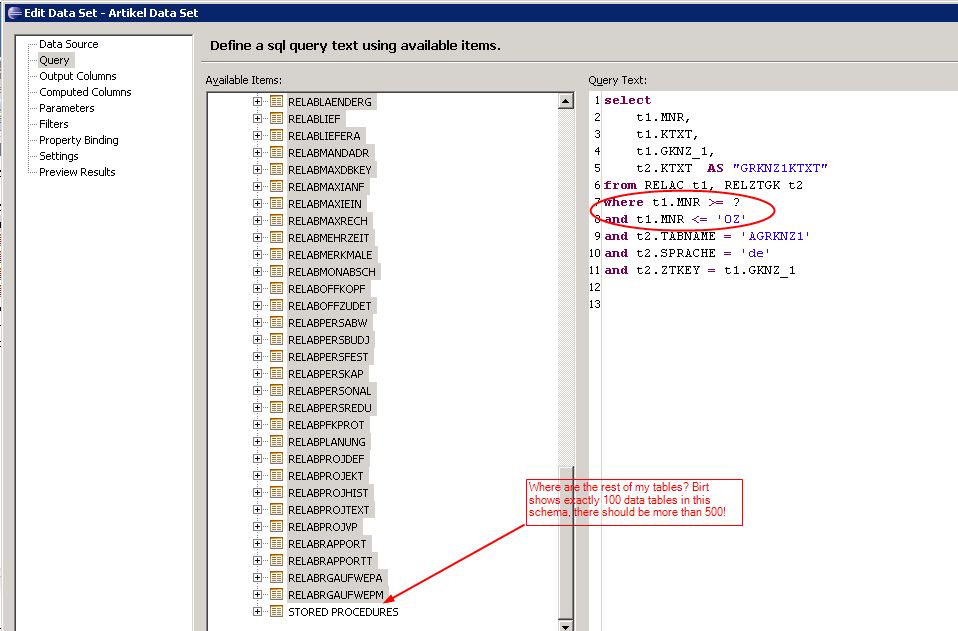
Task: Click the table icon beside RELABPERSKAP
Action: 276,373
